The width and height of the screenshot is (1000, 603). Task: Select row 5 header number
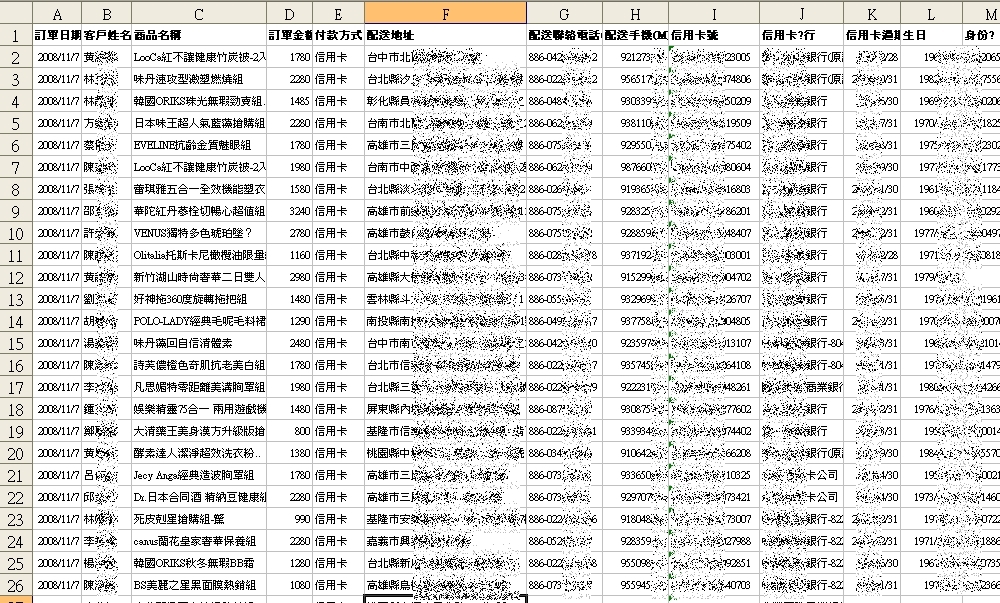pos(16,123)
